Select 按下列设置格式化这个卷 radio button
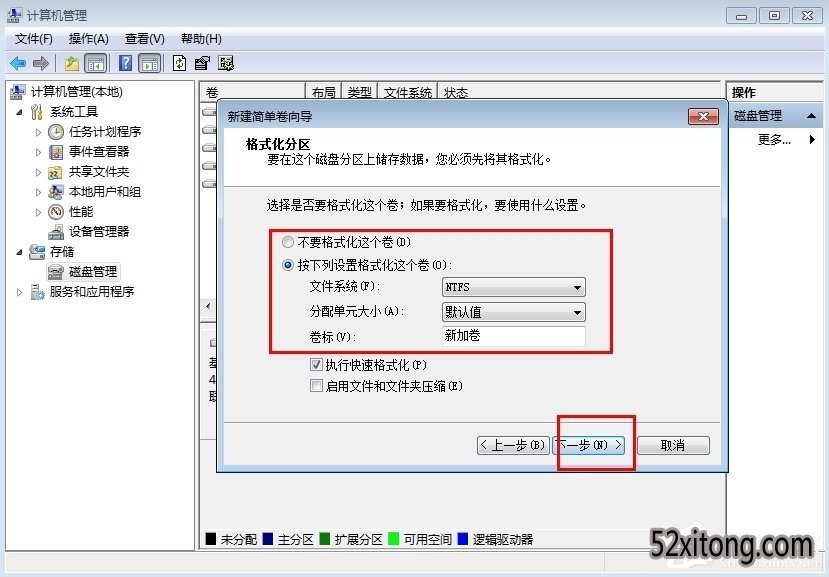Viewport: 829px width, 577px height. coord(288,265)
